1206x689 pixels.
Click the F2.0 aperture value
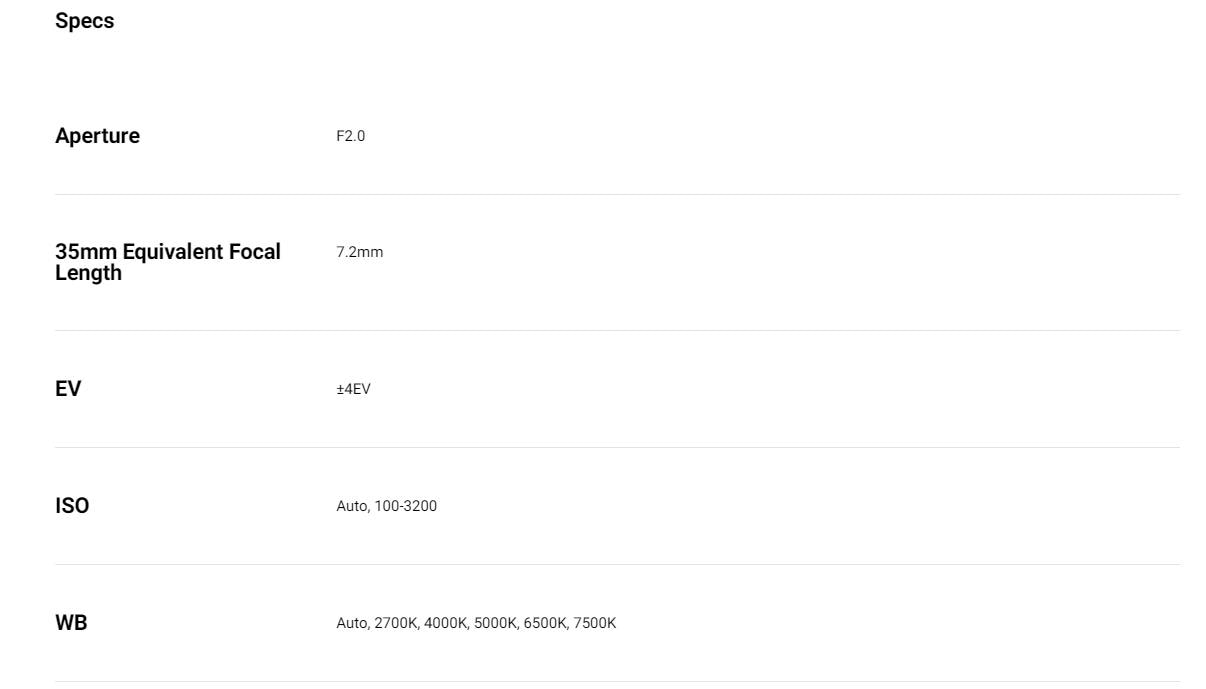350,136
